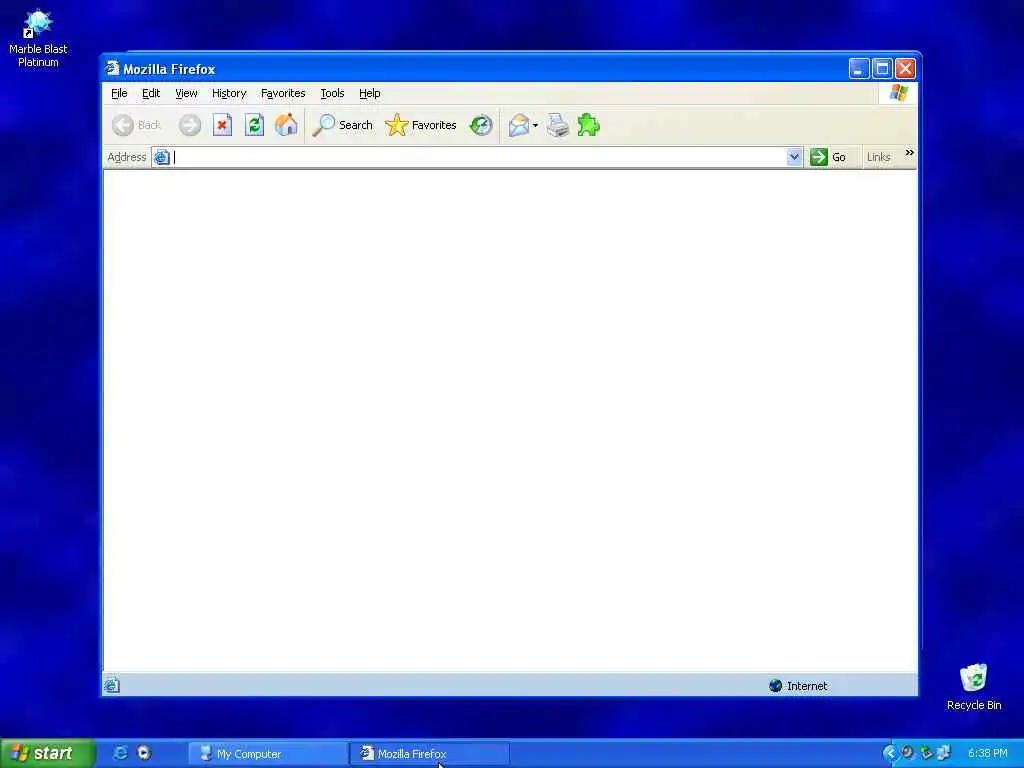Click the Go button
Viewport: 1024px width, 768px height.
(828, 157)
